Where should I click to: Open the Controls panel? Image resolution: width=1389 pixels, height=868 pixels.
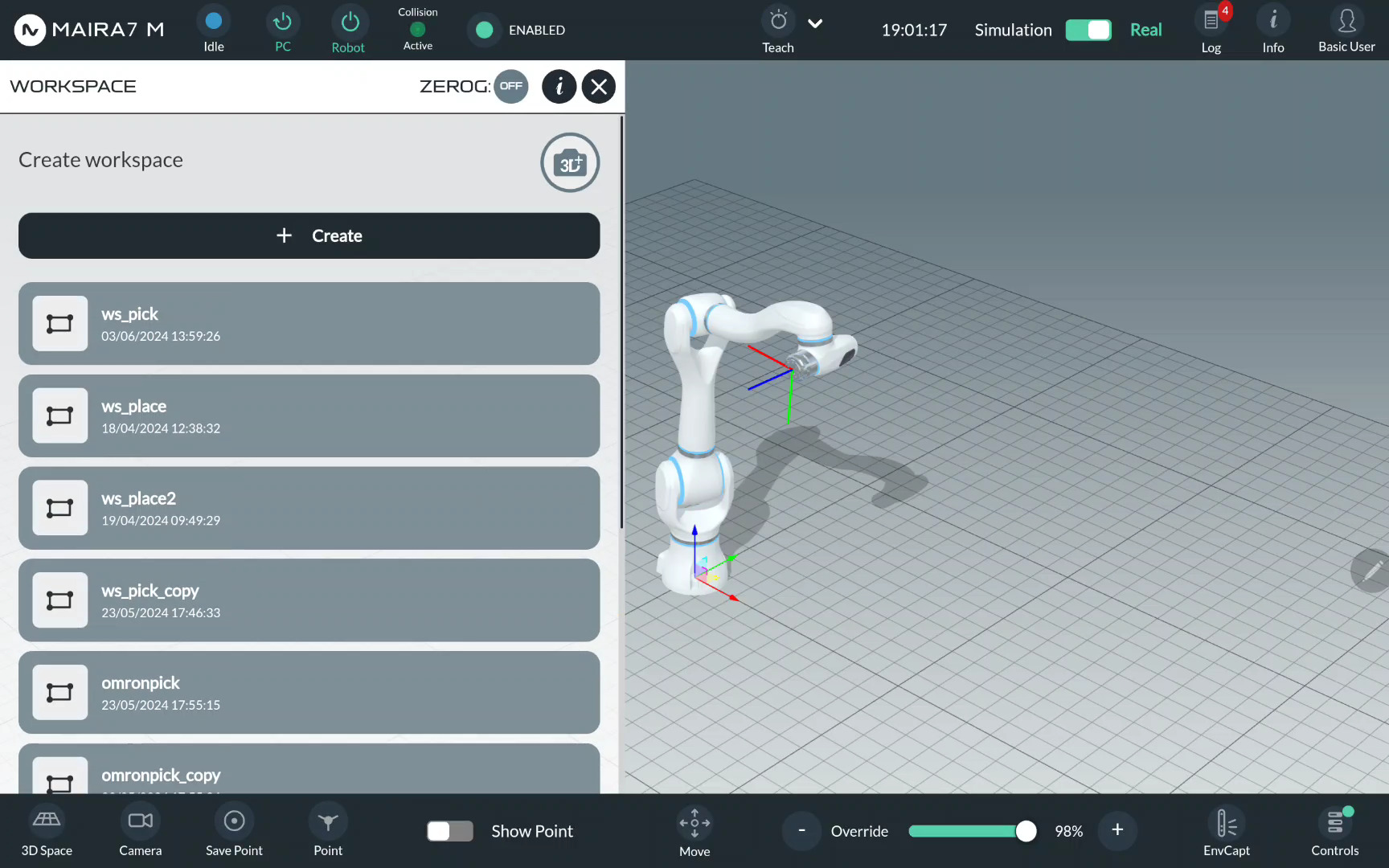click(1335, 831)
